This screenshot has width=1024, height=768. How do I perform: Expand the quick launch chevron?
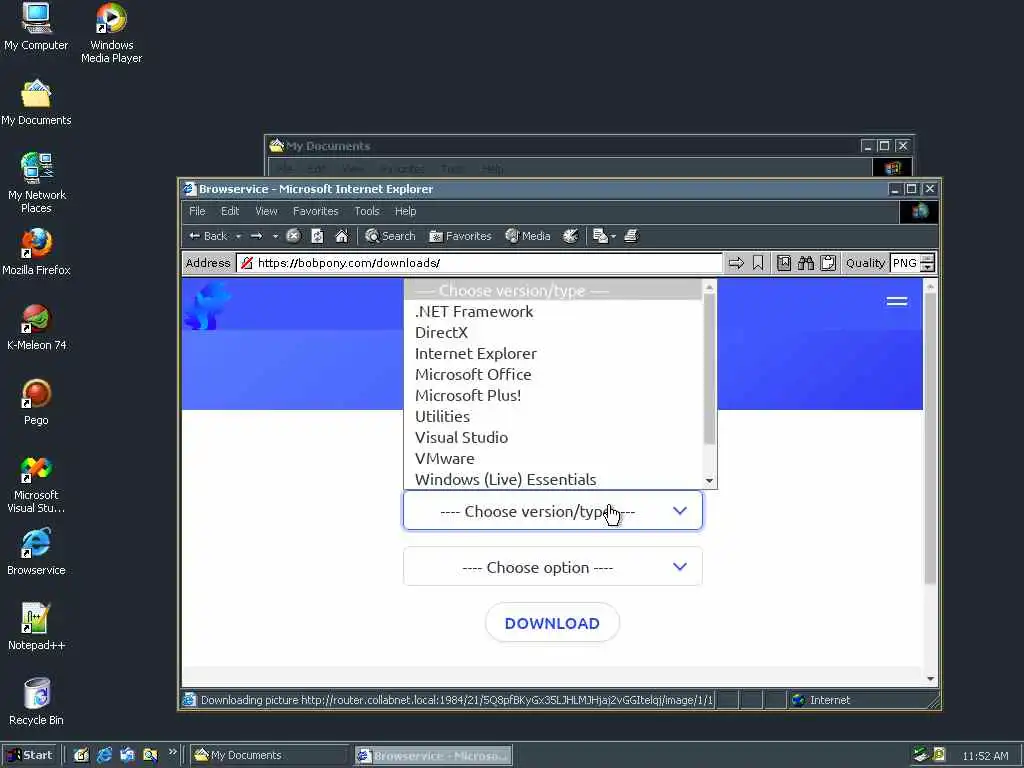[x=172, y=752]
